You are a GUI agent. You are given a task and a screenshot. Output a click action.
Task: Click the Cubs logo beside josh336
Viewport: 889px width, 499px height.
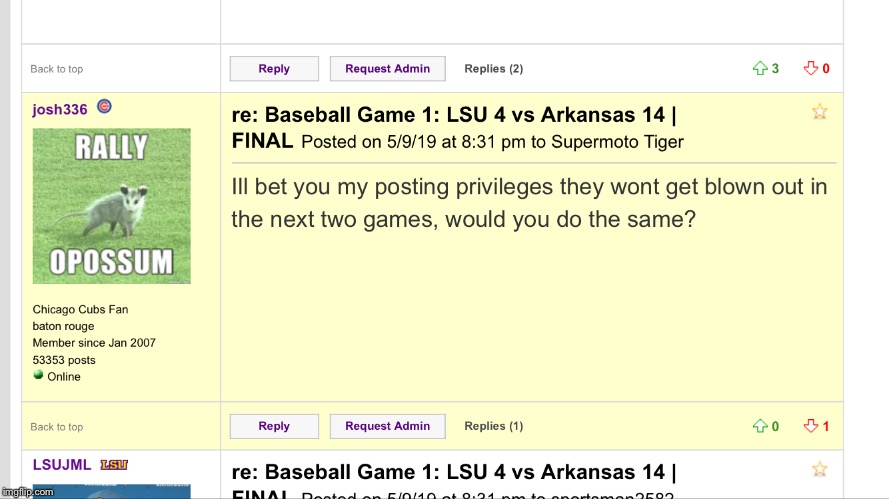104,107
